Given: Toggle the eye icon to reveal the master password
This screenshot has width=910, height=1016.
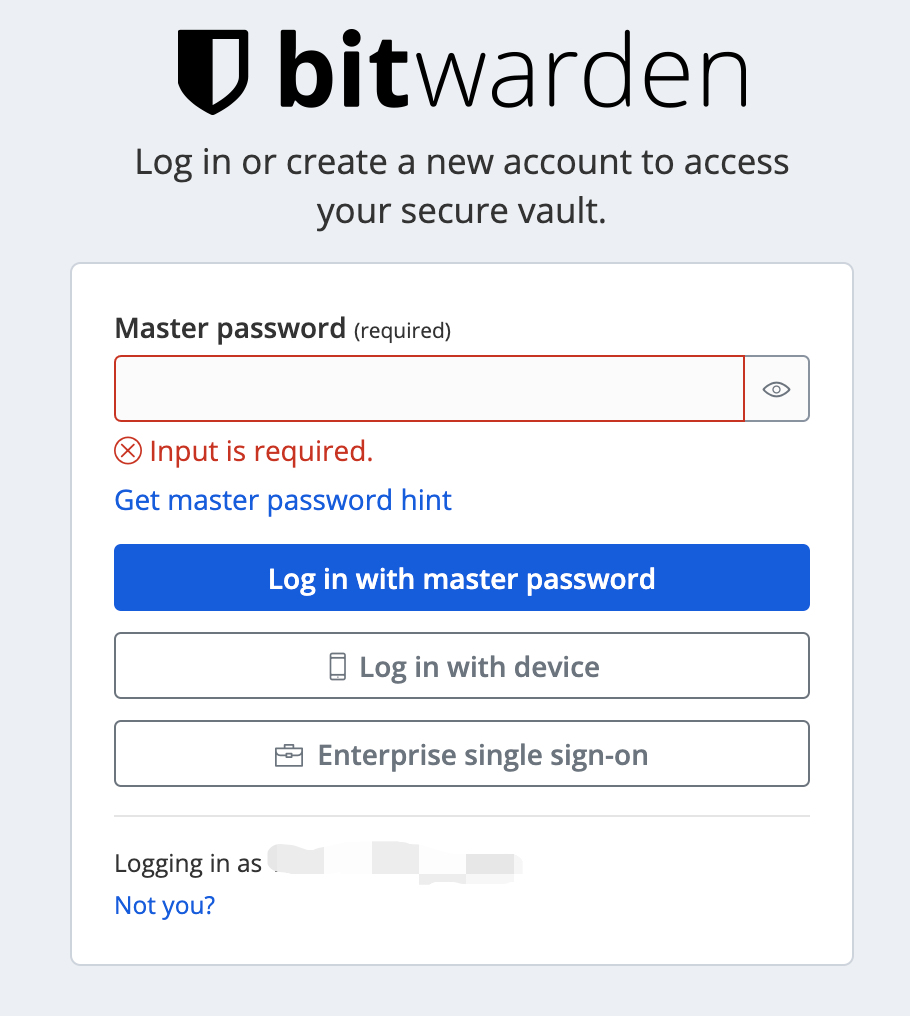Looking at the screenshot, I should (776, 388).
